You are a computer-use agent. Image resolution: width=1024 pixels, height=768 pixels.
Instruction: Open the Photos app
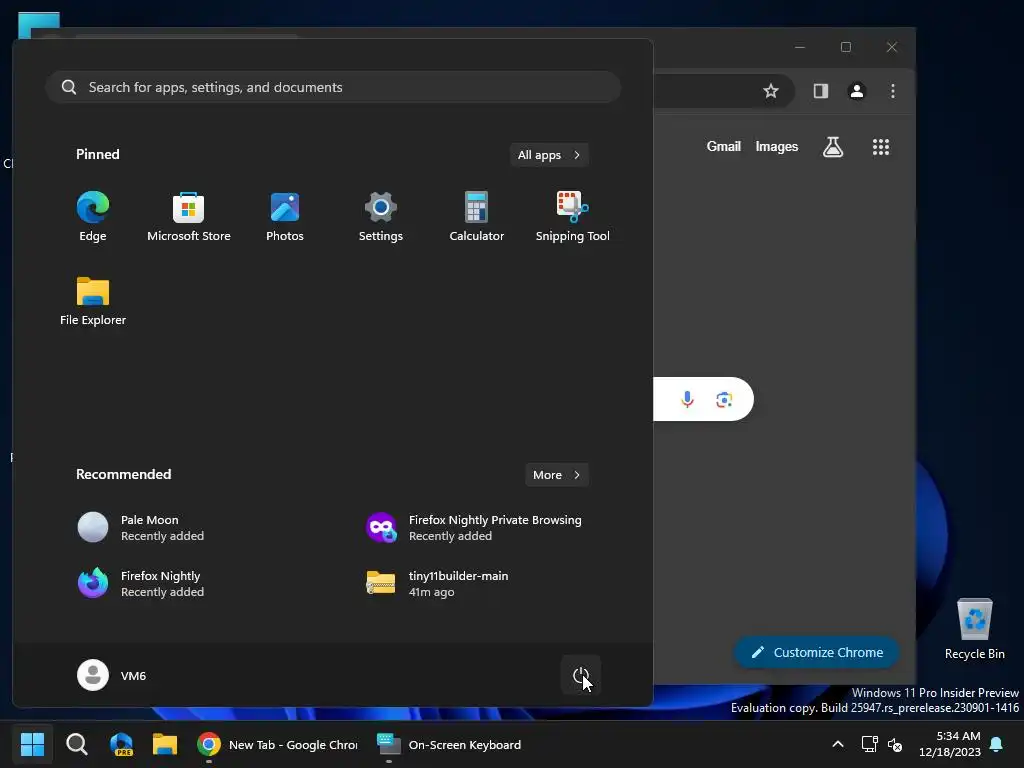pyautogui.click(x=285, y=216)
